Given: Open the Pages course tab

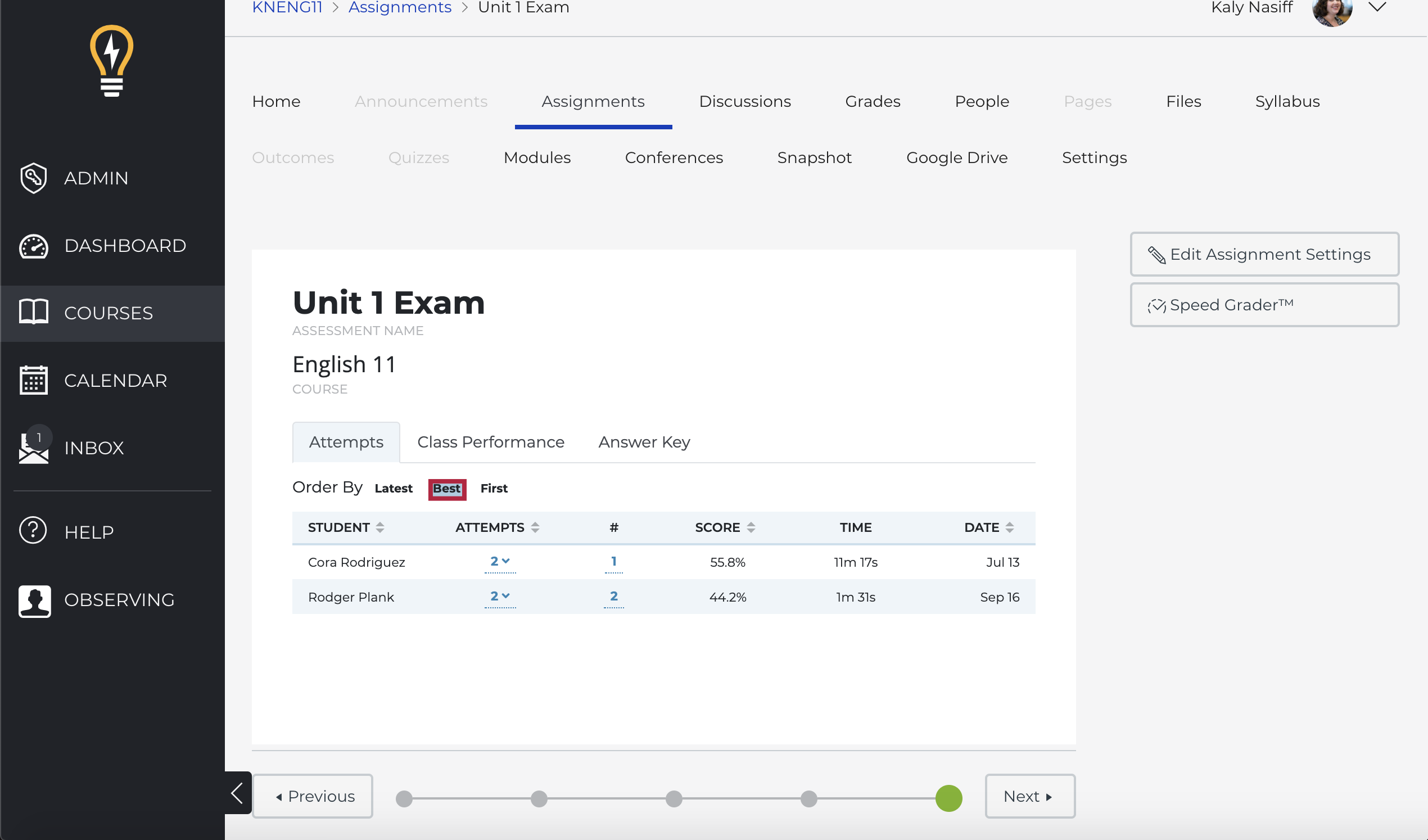Looking at the screenshot, I should coord(1087,101).
